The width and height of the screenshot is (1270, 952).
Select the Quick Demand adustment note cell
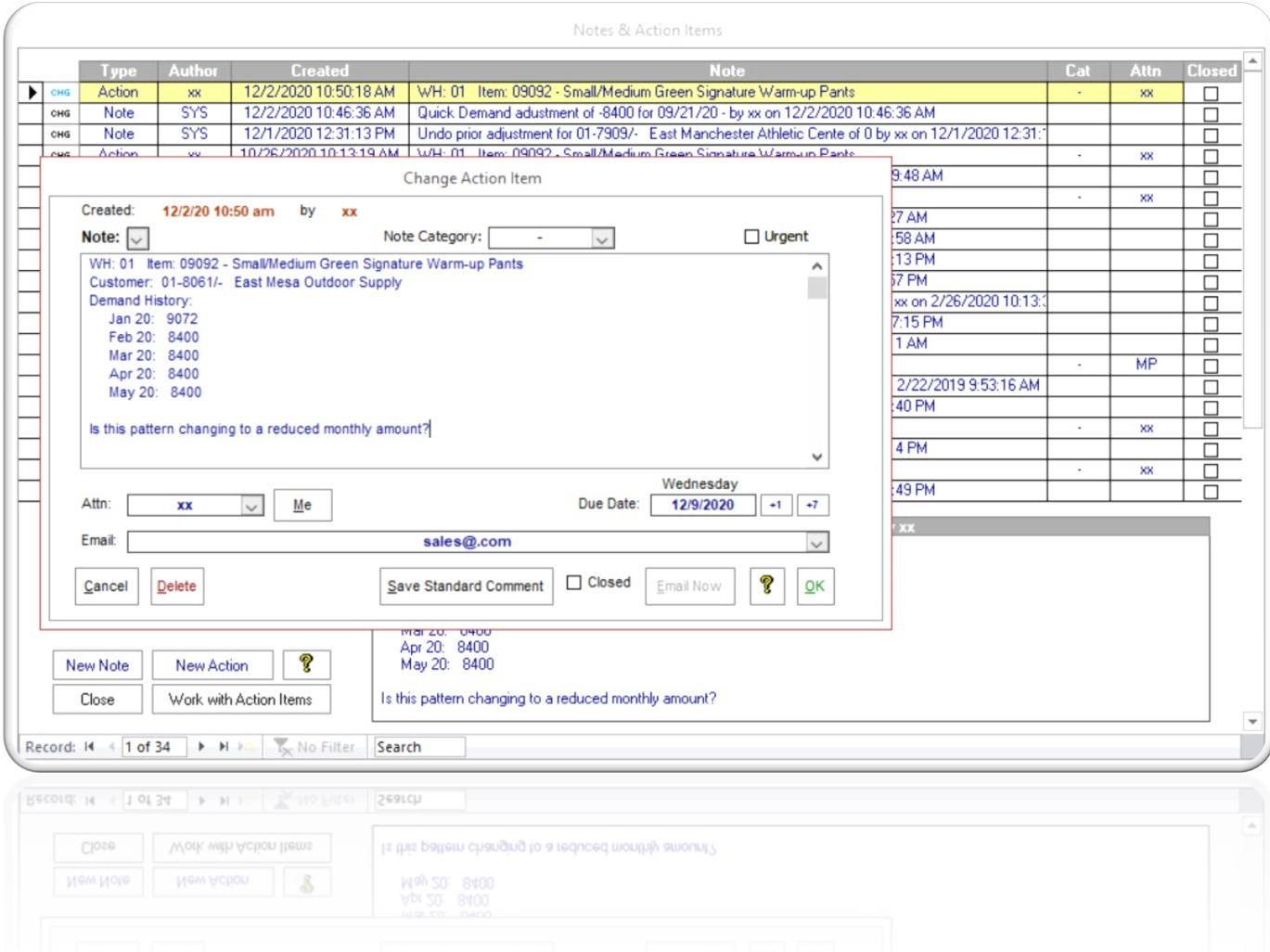[x=728, y=113]
